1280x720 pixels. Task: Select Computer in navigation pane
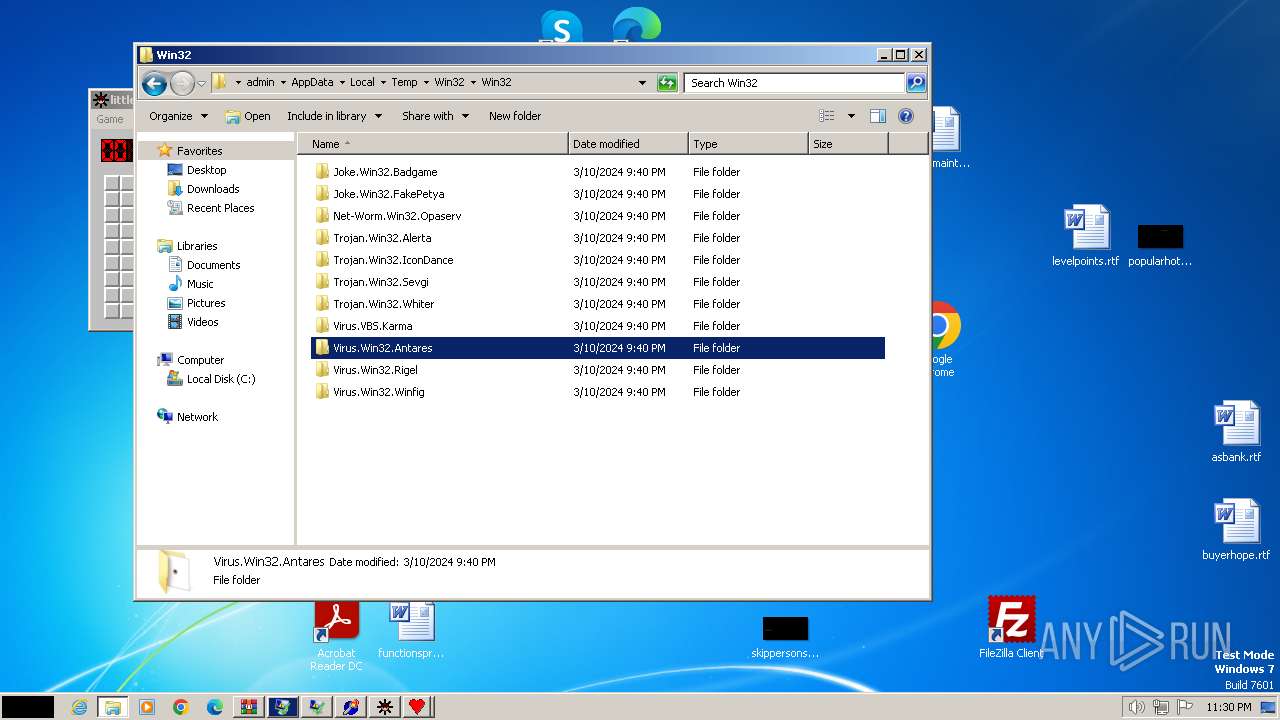pyautogui.click(x=200, y=360)
